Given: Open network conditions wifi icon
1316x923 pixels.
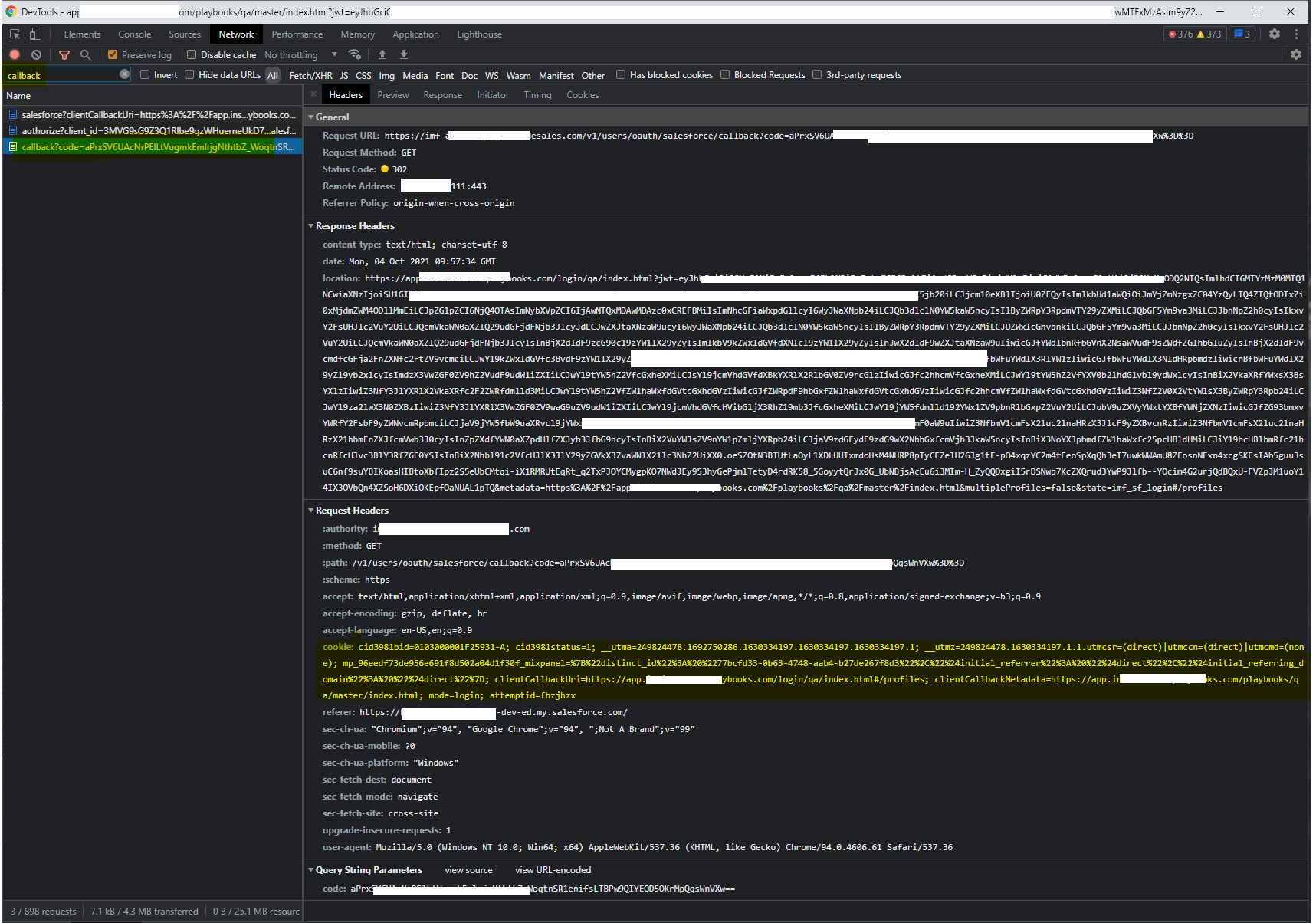Looking at the screenshot, I should 354,55.
